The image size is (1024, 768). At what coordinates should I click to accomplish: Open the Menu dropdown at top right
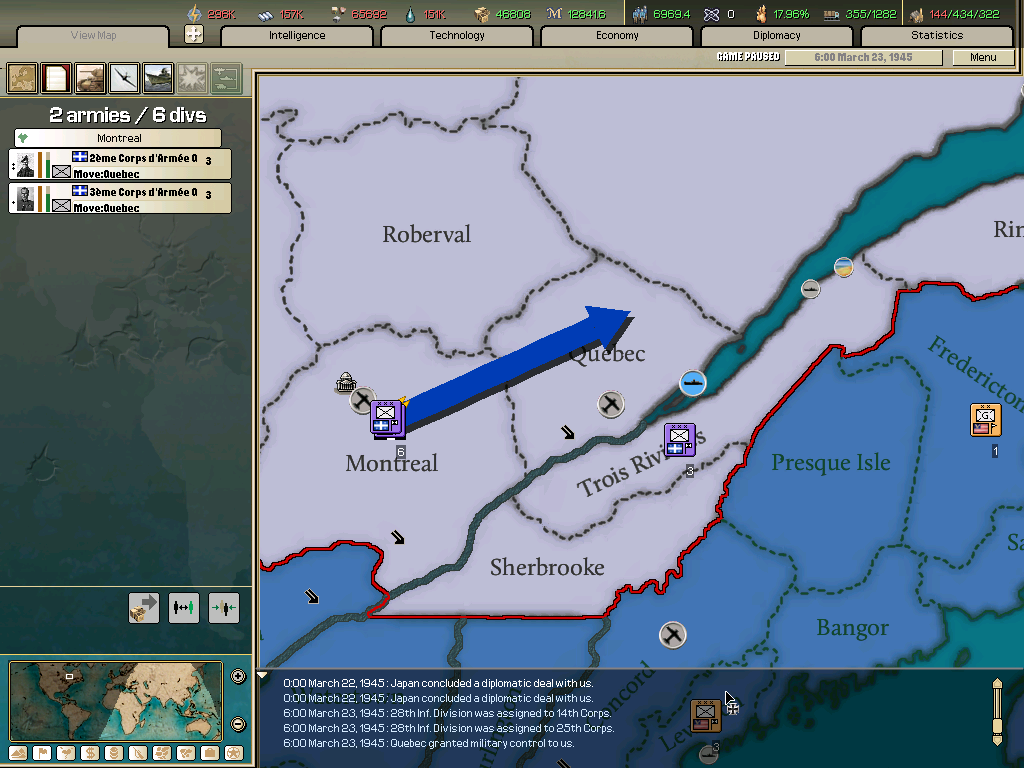[x=983, y=57]
